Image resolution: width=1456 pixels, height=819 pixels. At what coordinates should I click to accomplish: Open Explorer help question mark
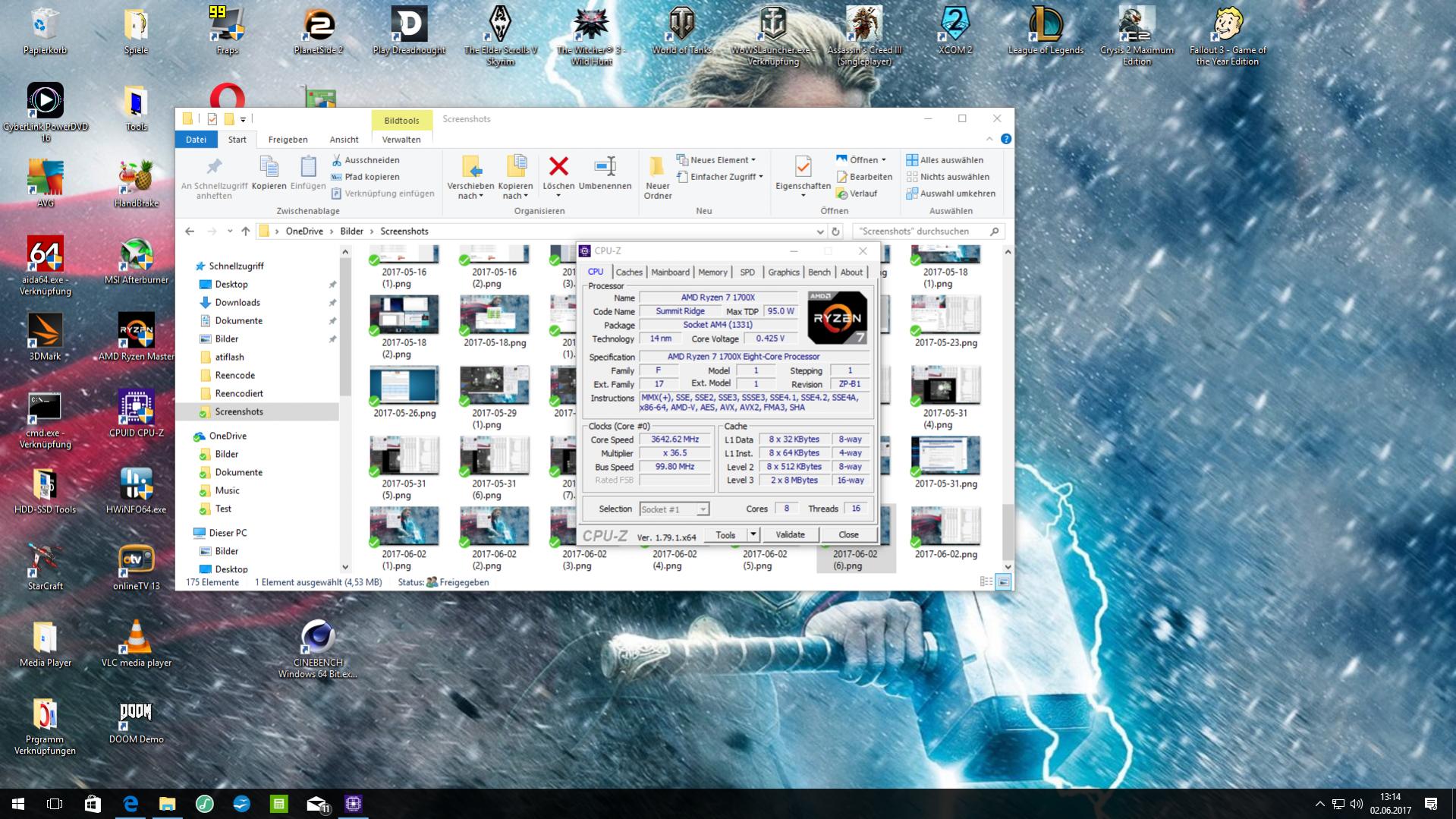click(1005, 139)
